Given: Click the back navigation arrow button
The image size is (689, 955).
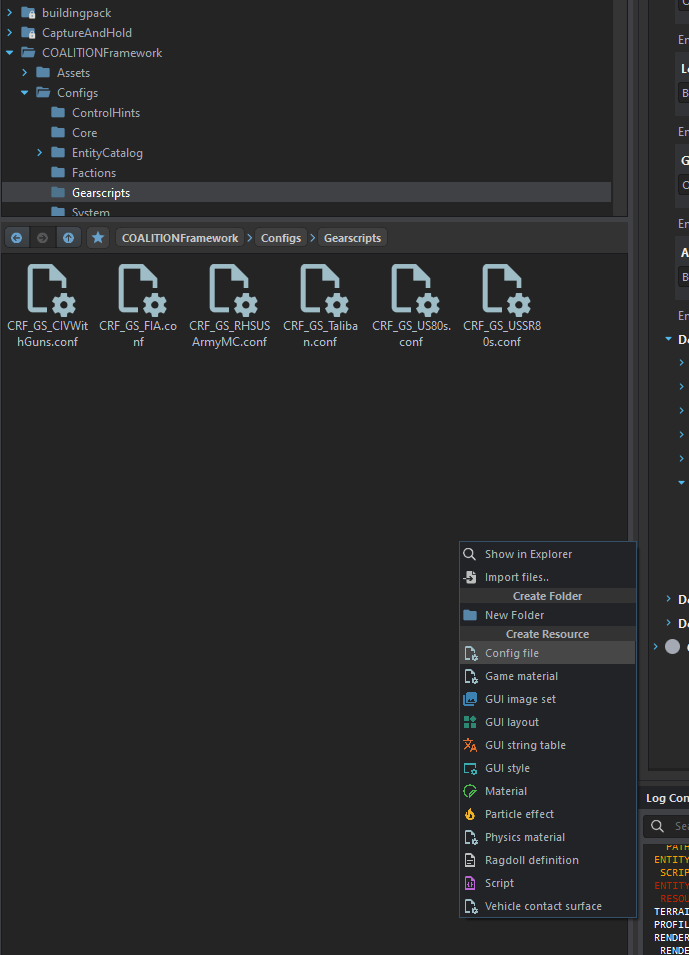Looking at the screenshot, I should [x=16, y=238].
